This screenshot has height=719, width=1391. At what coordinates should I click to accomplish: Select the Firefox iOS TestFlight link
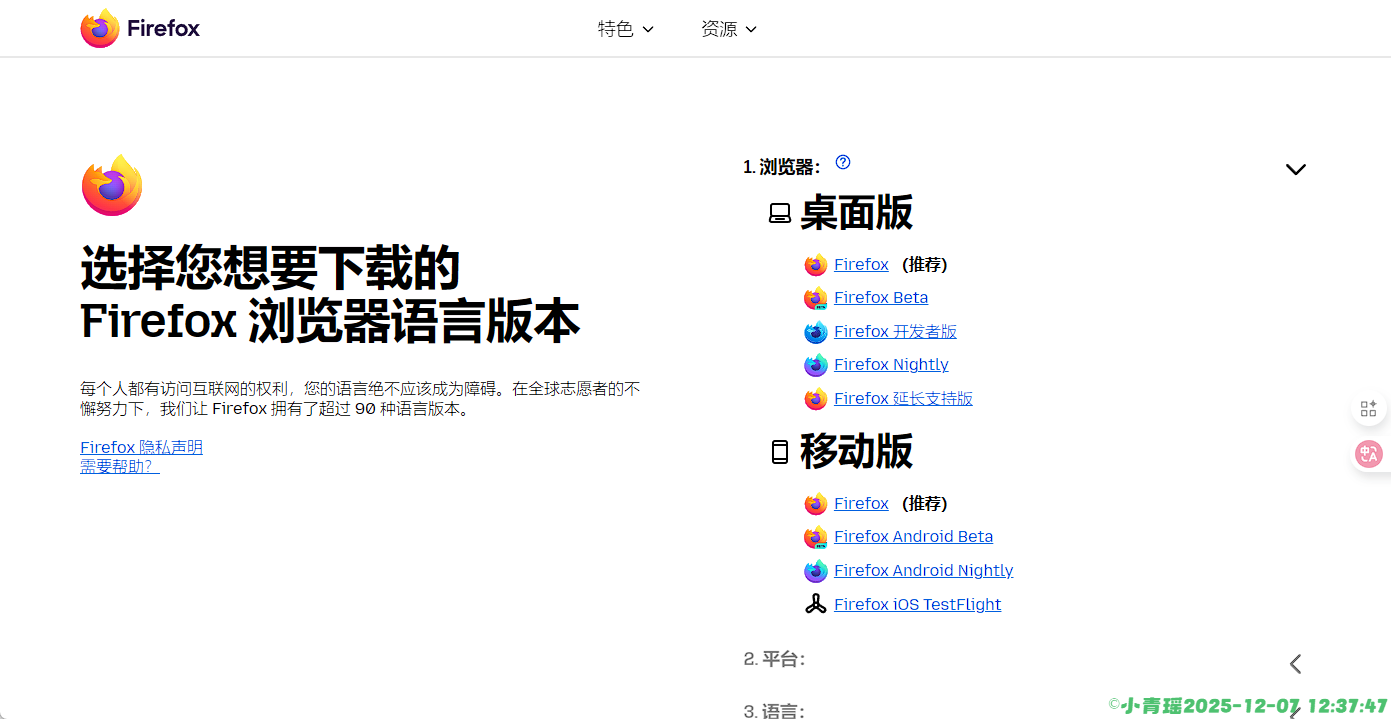point(917,604)
